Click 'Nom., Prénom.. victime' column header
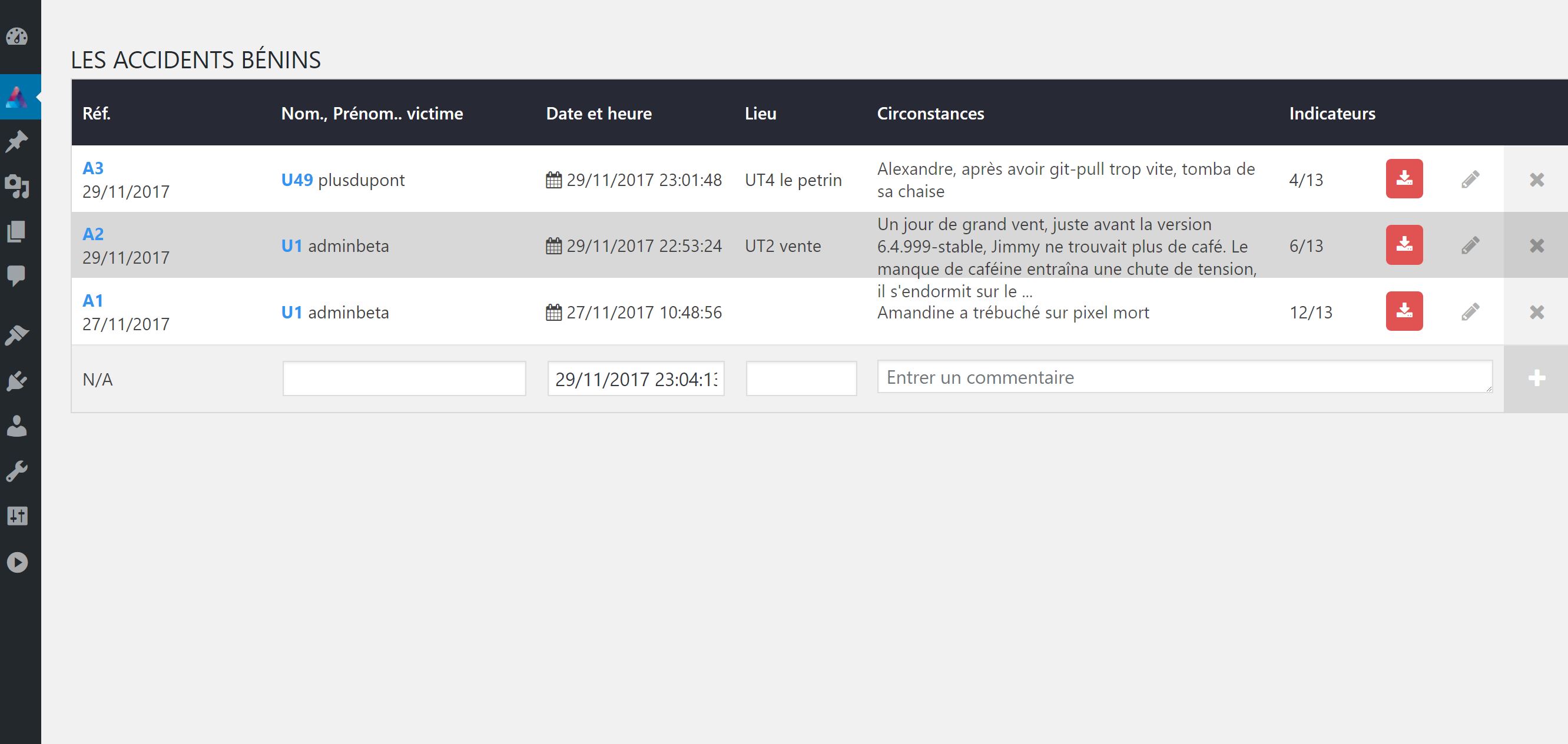Screen dimensions: 1568x744 (x=372, y=113)
